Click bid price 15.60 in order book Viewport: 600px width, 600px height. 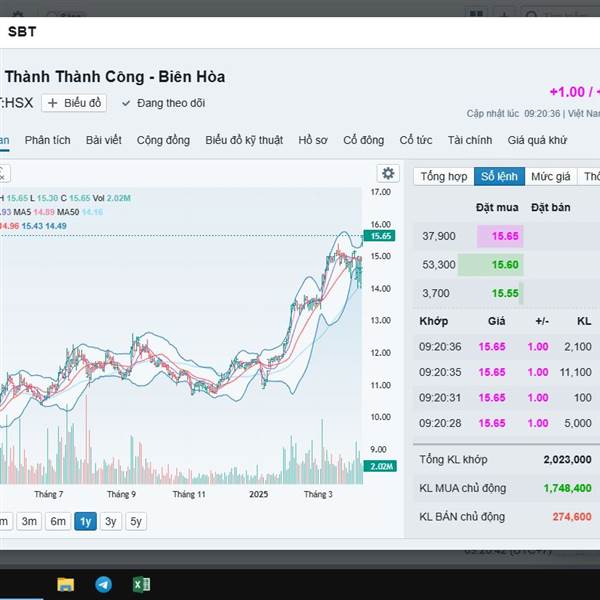505,265
